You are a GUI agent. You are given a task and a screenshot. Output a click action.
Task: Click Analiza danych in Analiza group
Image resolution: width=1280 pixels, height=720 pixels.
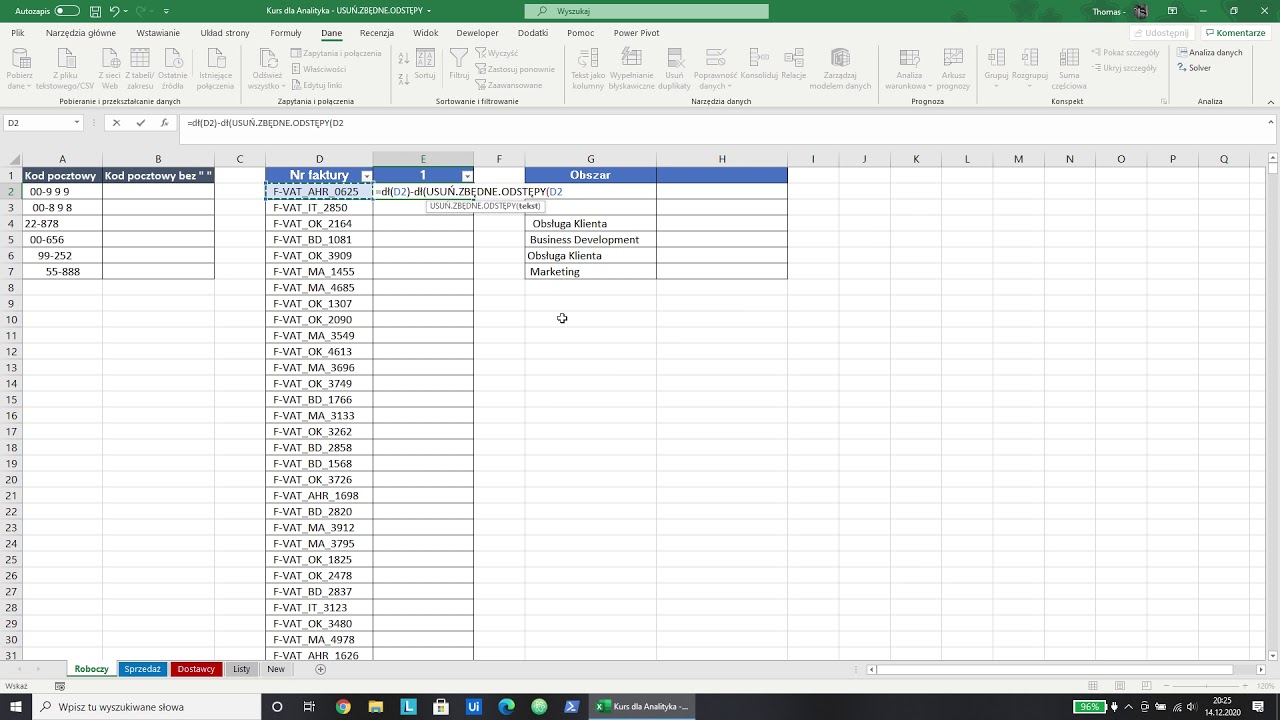pyautogui.click(x=1210, y=53)
